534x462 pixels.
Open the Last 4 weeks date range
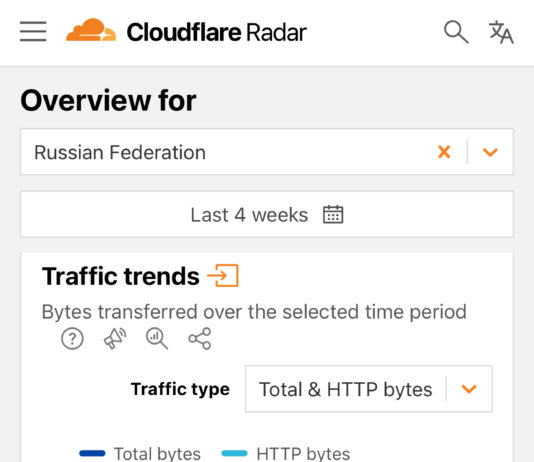(267, 214)
